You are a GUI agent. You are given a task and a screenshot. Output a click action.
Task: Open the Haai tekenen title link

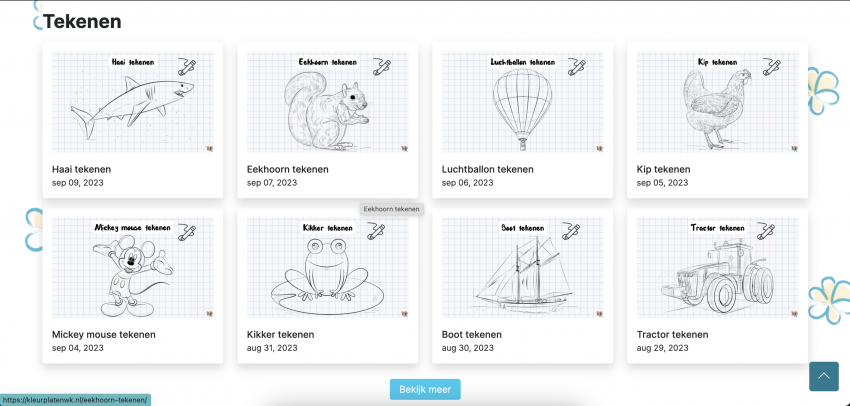click(81, 169)
